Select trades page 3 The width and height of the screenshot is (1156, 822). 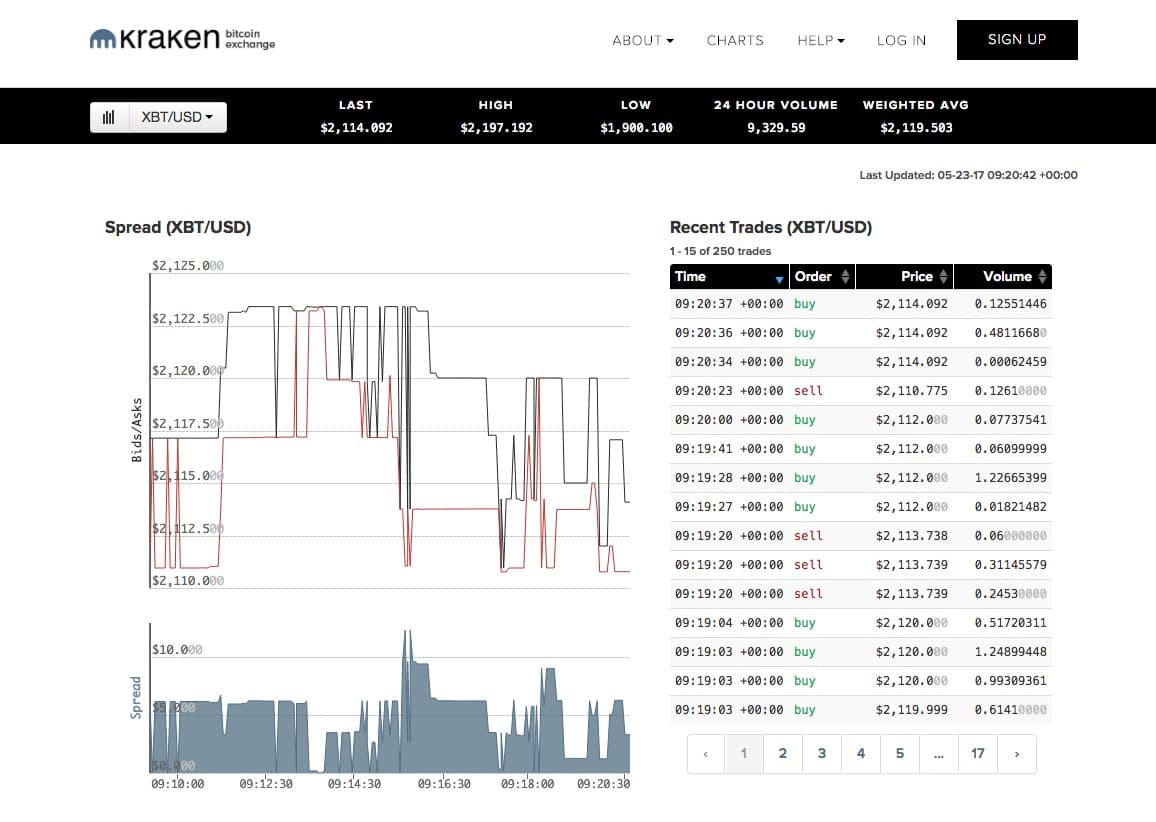[x=822, y=754]
